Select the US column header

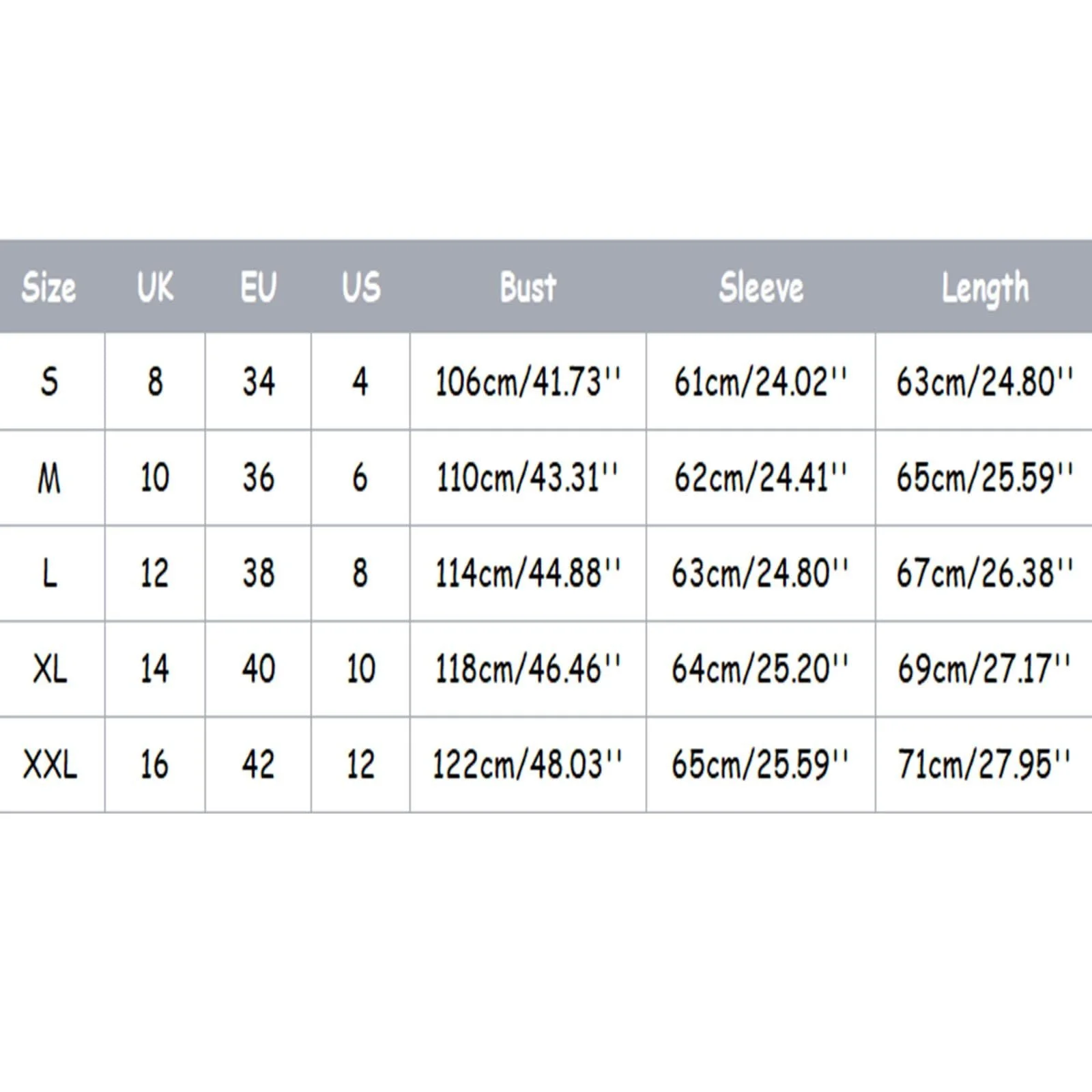tap(361, 287)
